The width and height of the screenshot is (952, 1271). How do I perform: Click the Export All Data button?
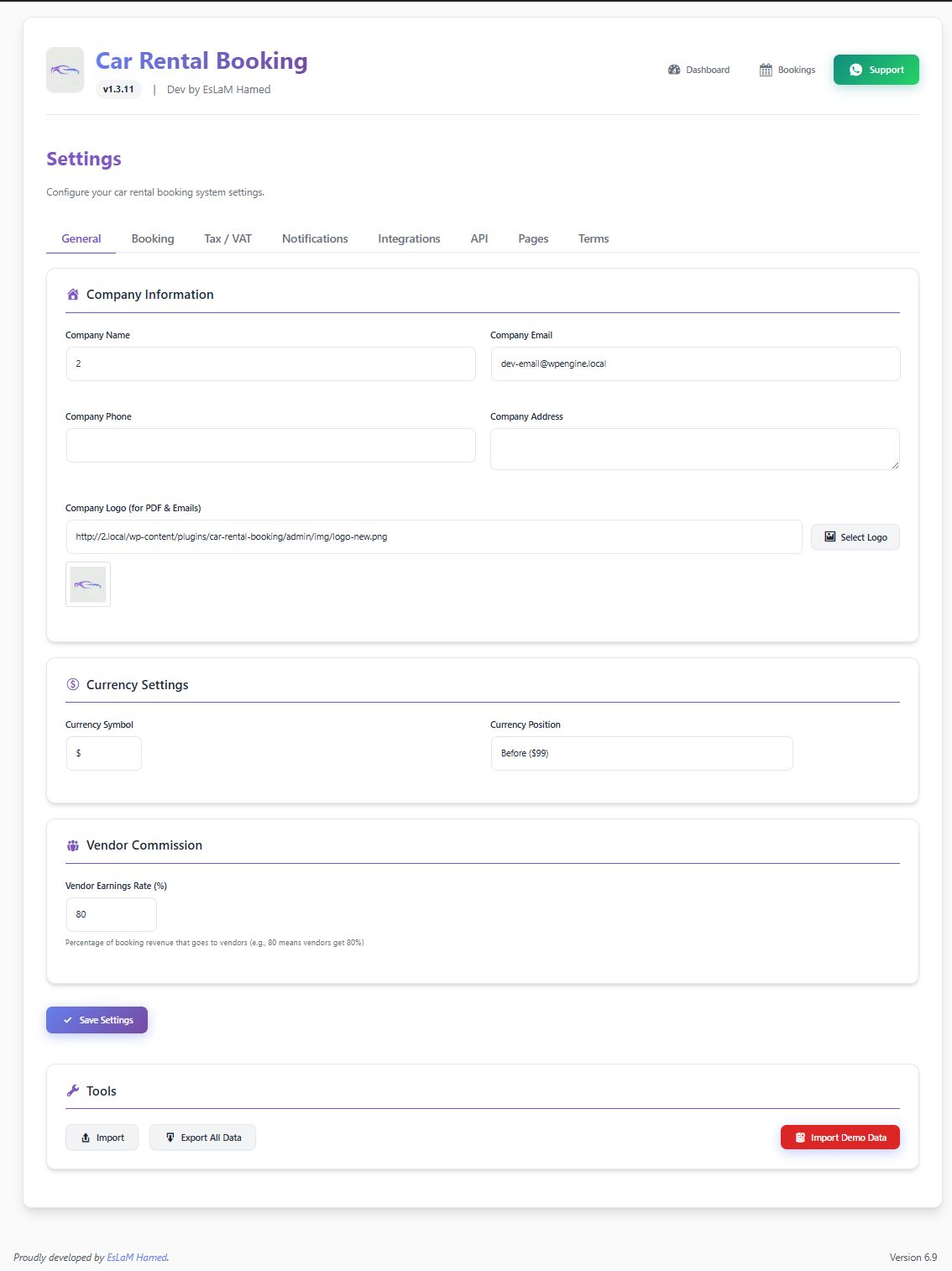click(202, 1138)
